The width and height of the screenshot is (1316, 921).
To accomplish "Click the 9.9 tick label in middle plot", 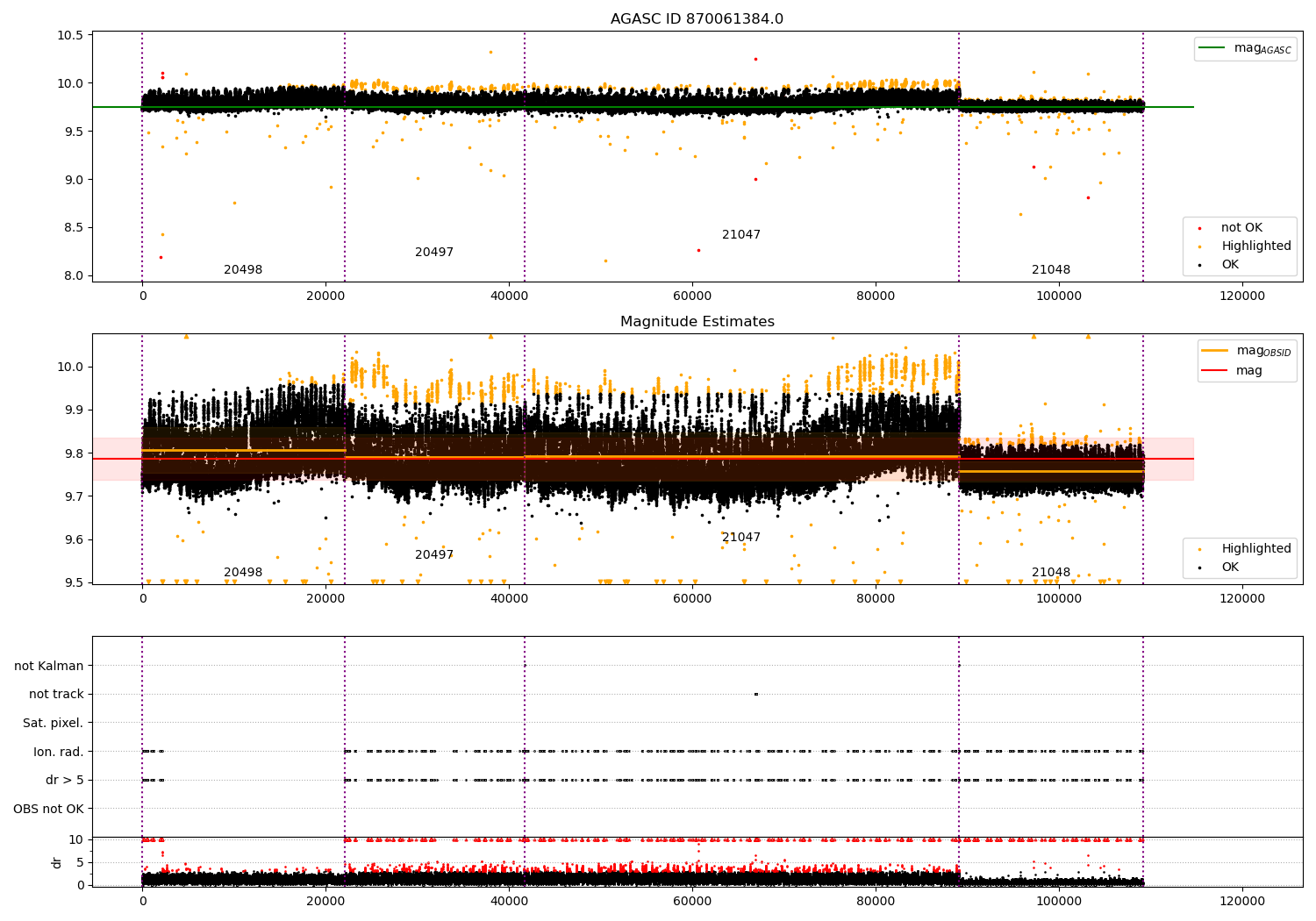I will click(73, 410).
